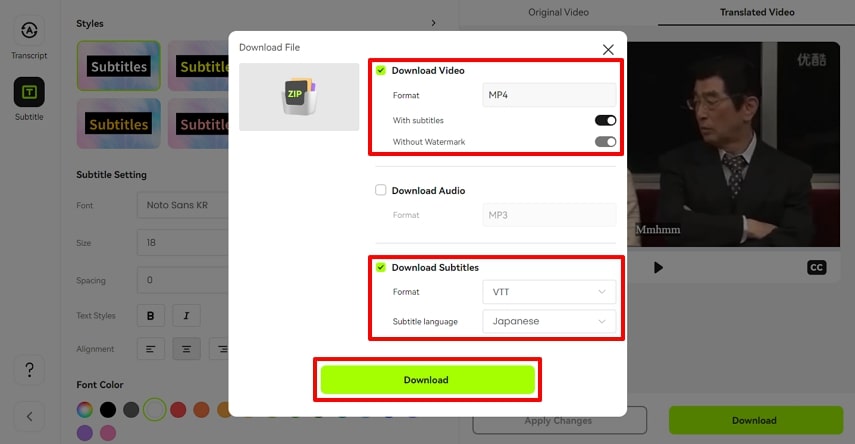This screenshot has width=855, height=444.
Task: Toggle the Without Watermark switch
Action: 605,142
